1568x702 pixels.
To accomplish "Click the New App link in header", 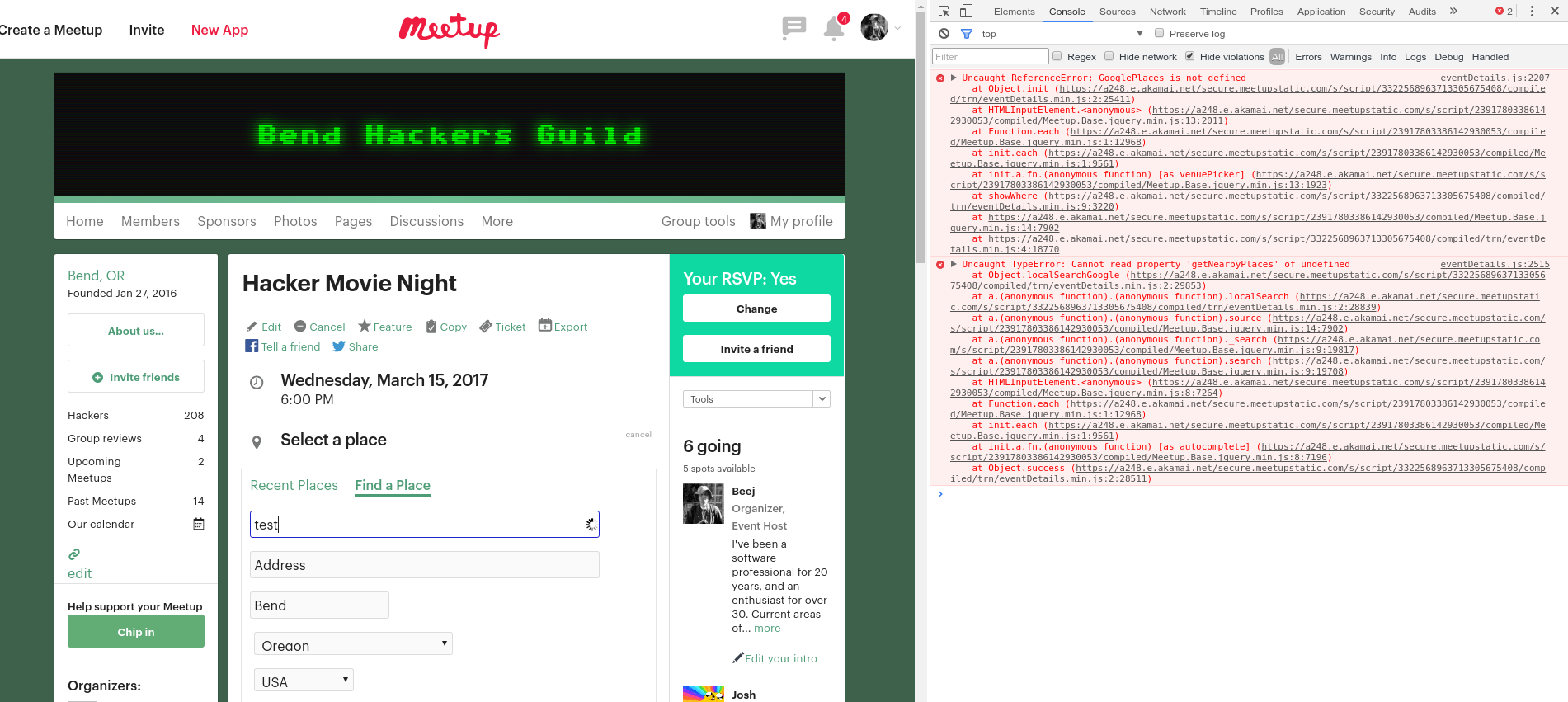I will (x=219, y=30).
